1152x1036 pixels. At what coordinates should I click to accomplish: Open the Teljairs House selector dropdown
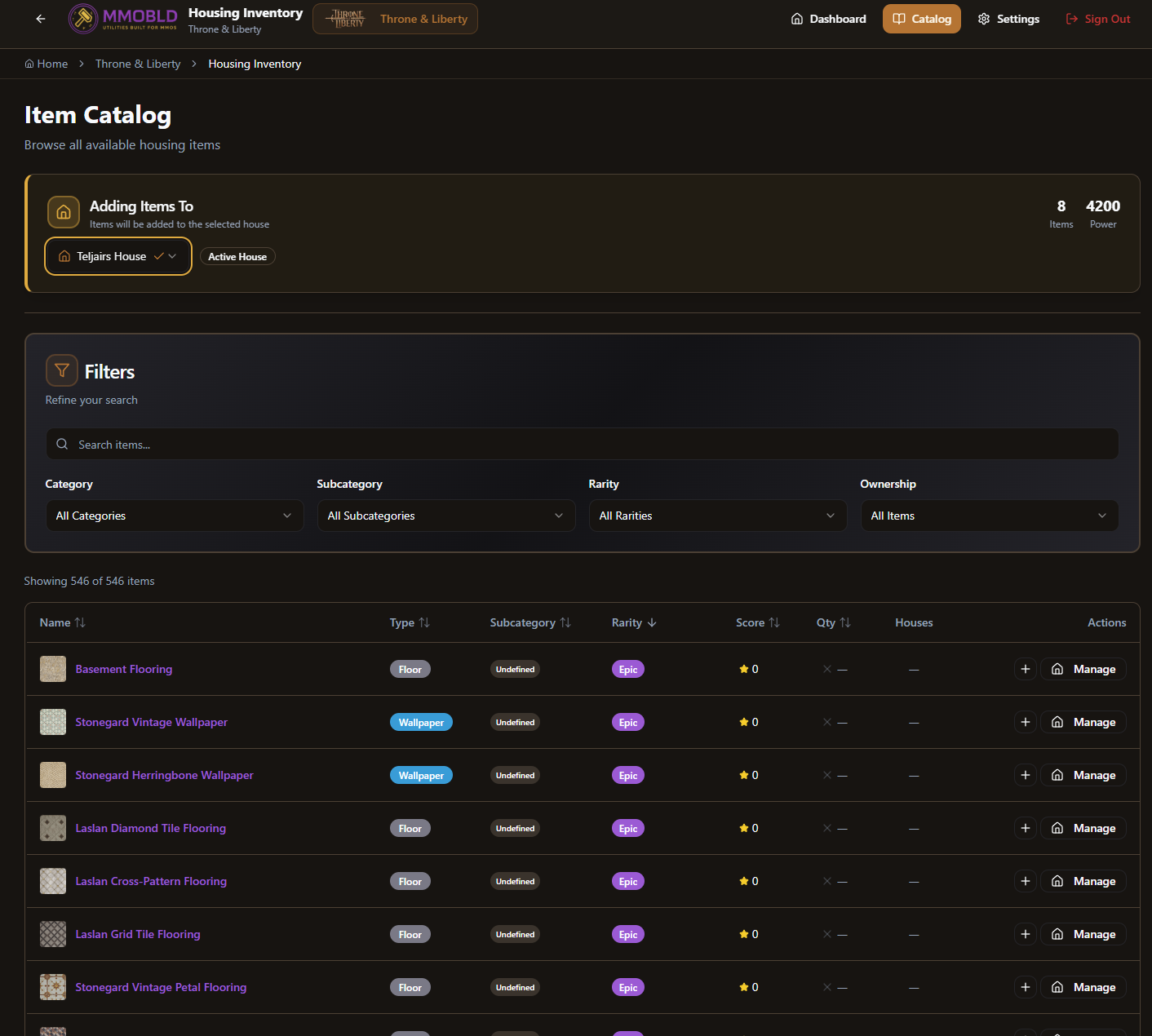point(118,256)
